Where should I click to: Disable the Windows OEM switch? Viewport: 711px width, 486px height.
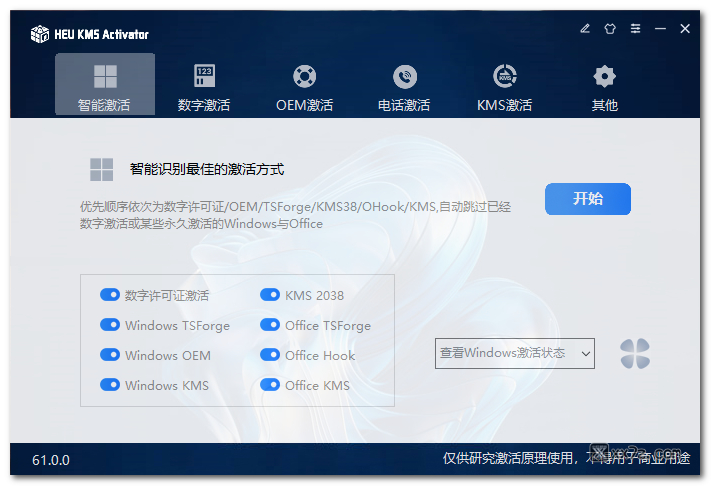(x=110, y=355)
